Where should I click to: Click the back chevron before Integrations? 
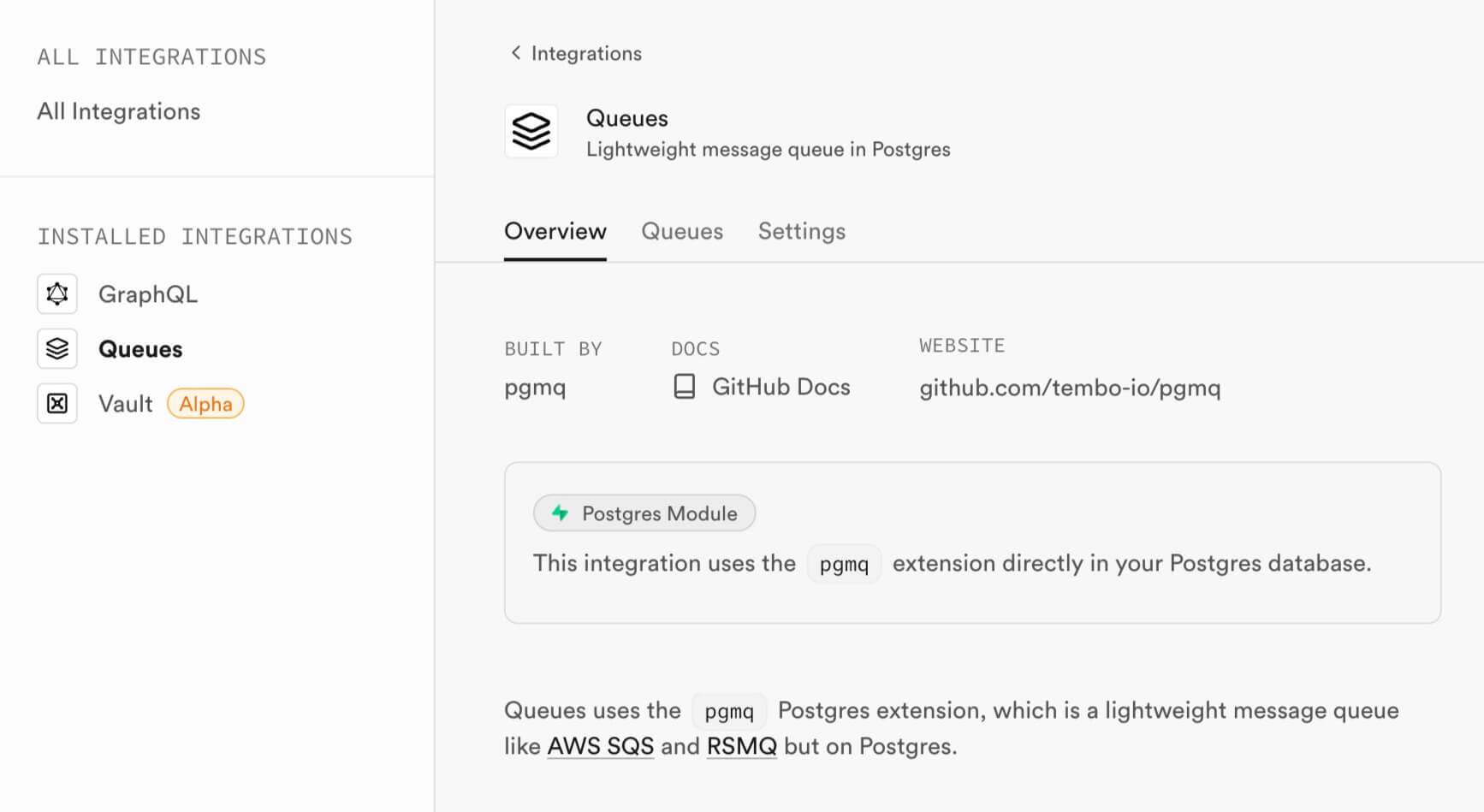coord(515,53)
